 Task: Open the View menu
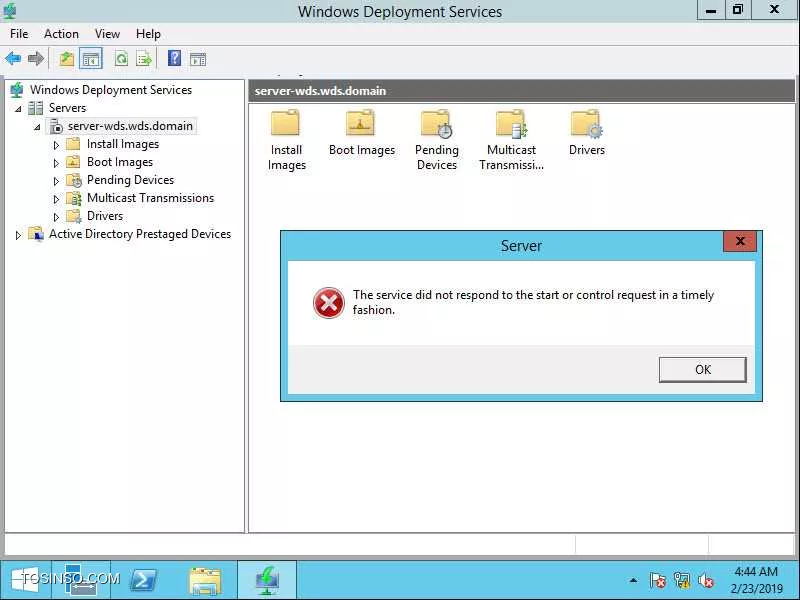(107, 34)
